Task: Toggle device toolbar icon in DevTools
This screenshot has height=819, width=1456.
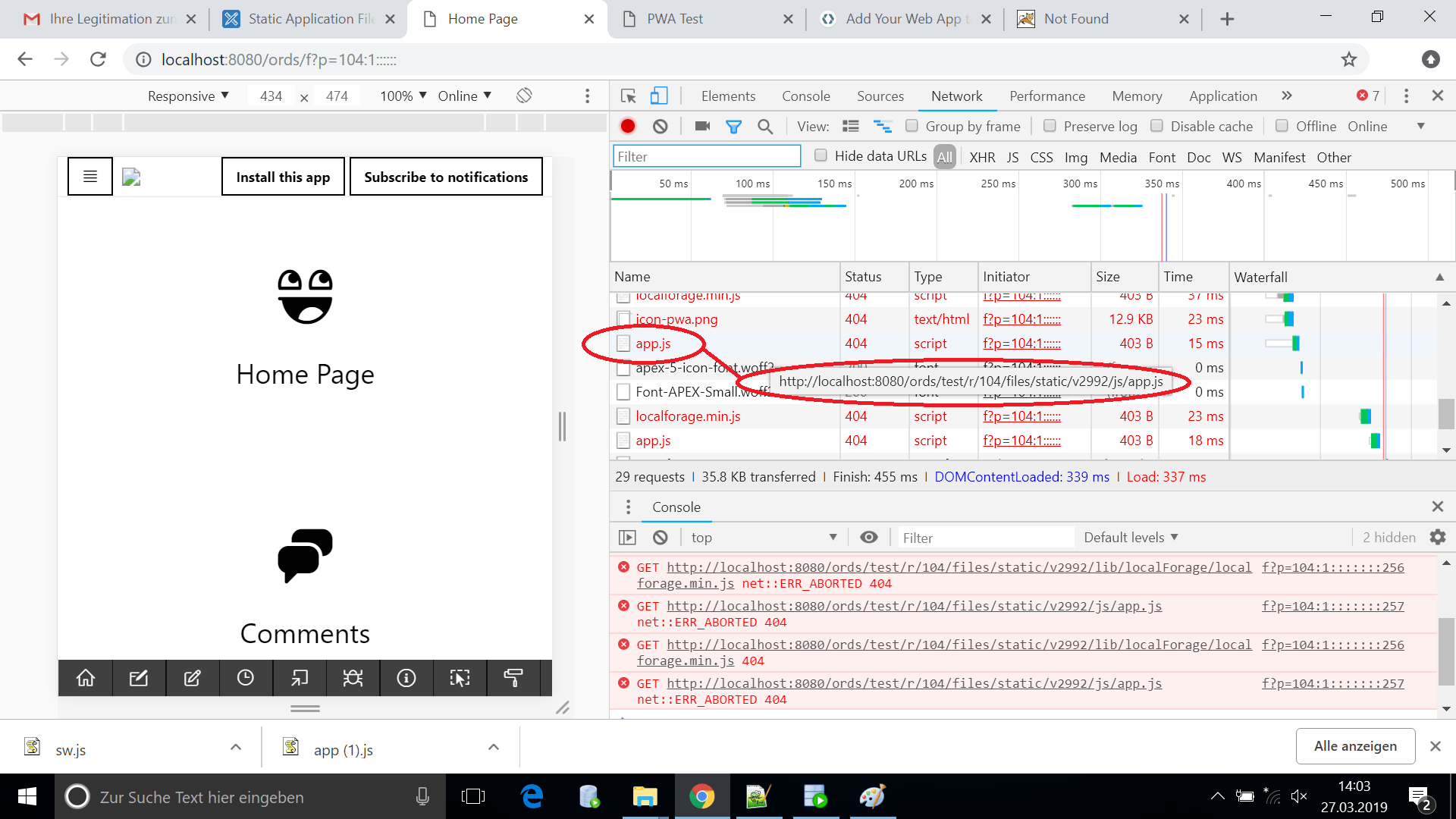Action: click(x=659, y=96)
